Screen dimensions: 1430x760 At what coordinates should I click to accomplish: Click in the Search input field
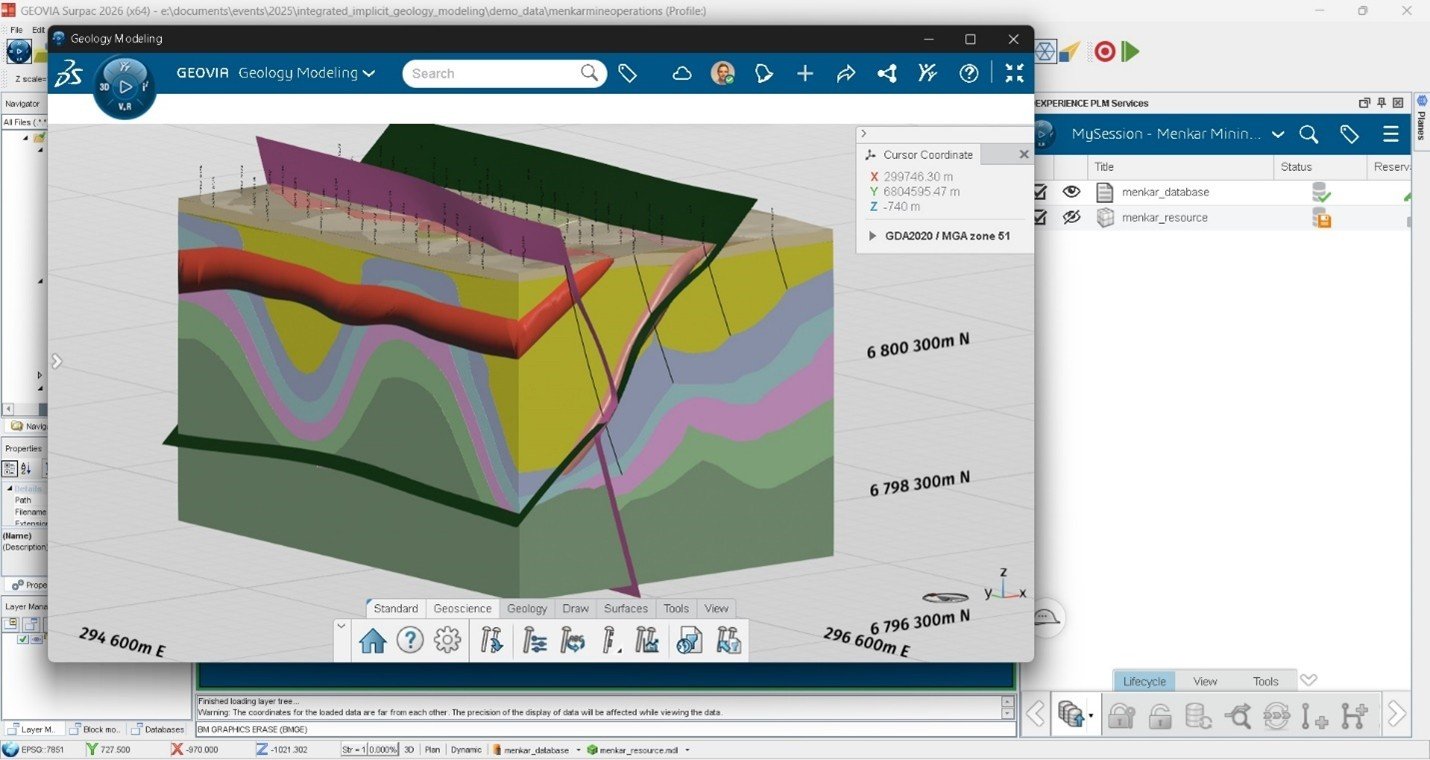490,73
